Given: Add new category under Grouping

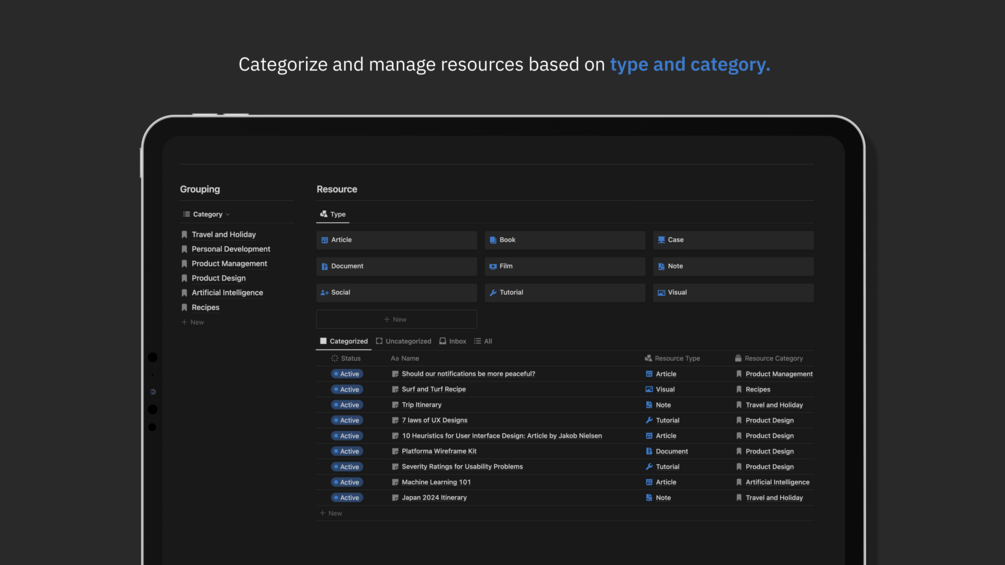Looking at the screenshot, I should [x=193, y=322].
